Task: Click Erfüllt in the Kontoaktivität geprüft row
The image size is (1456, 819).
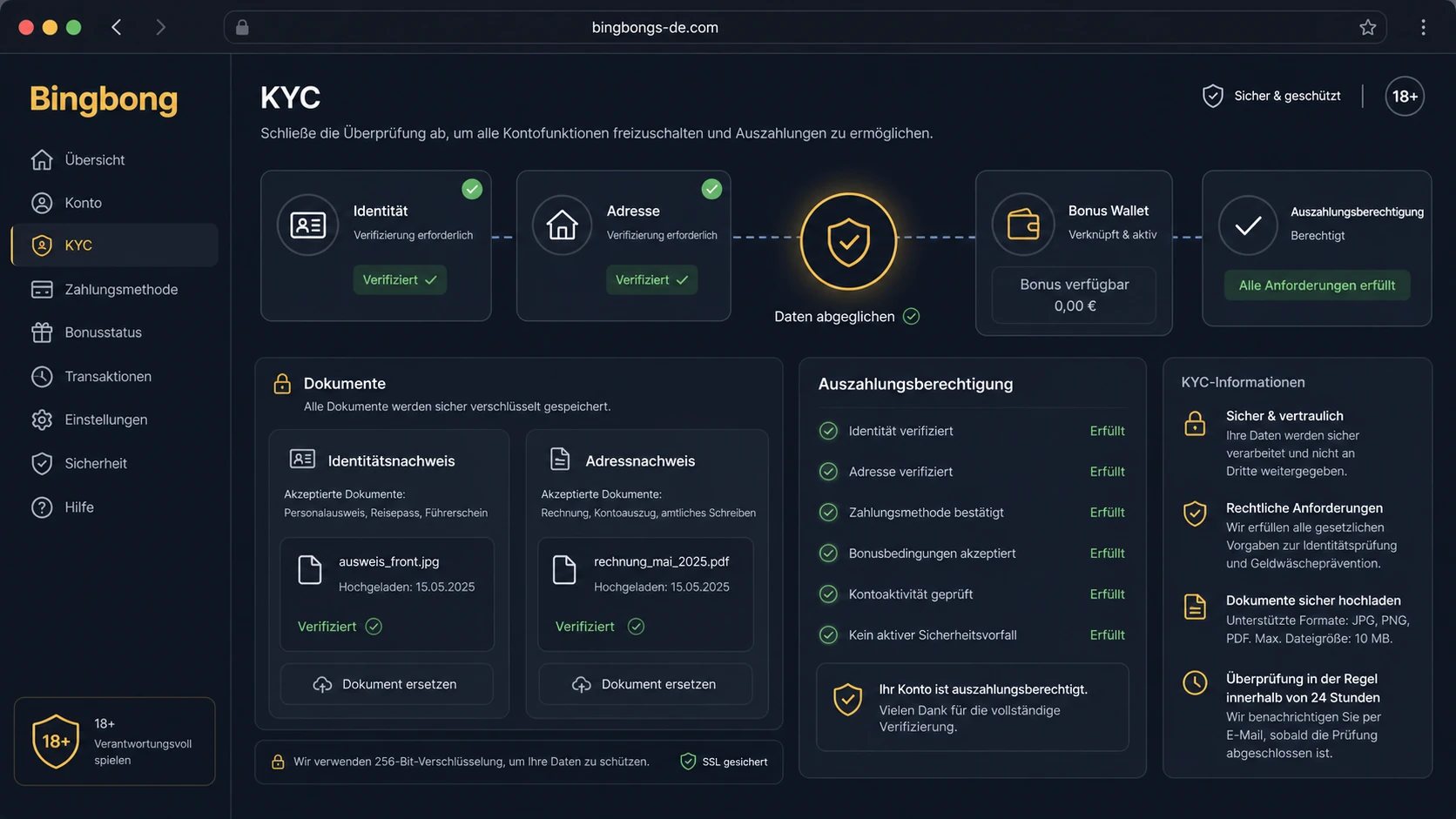Action: point(1107,594)
